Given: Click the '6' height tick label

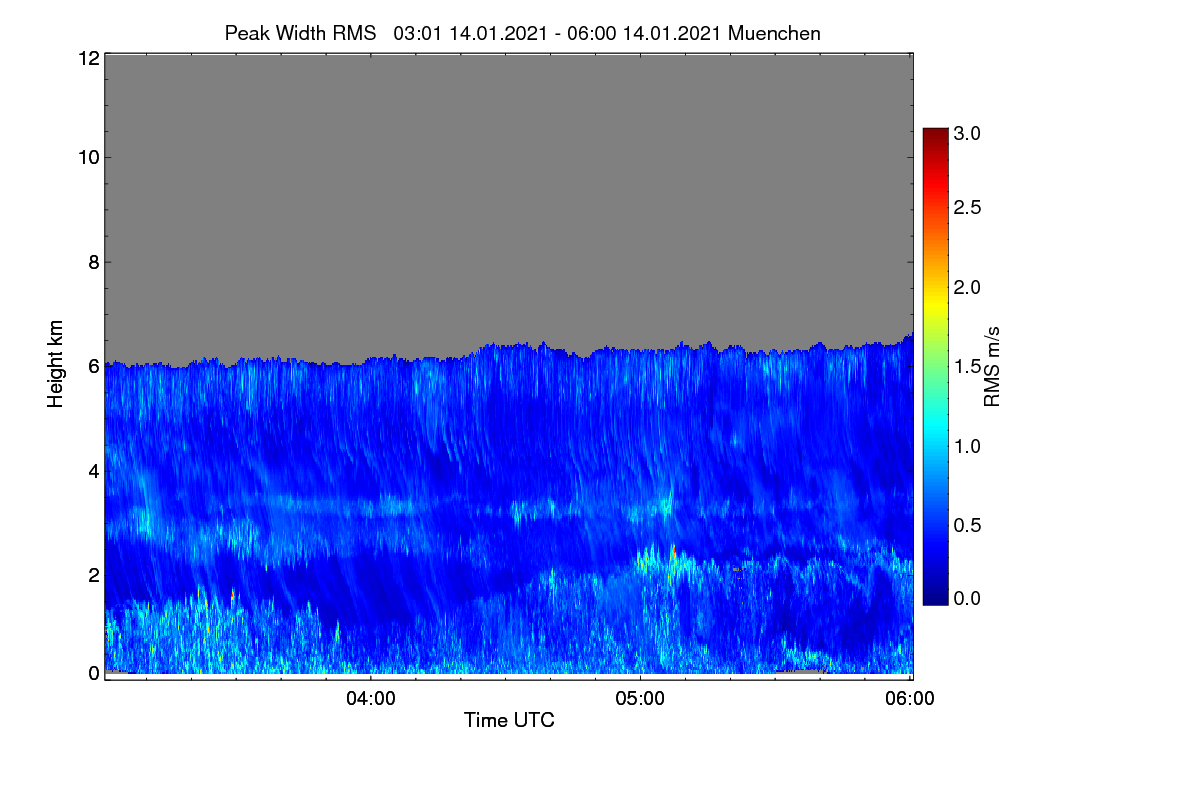Looking at the screenshot, I should [93, 366].
